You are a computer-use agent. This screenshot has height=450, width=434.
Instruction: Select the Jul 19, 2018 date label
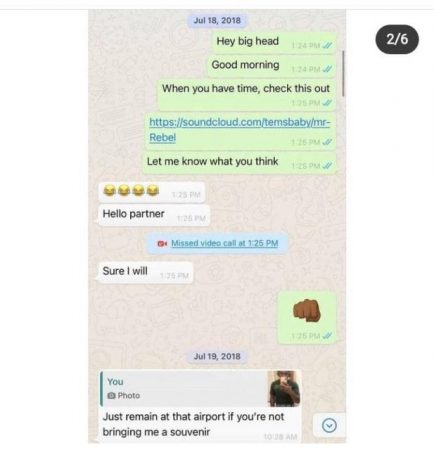[x=217, y=356]
